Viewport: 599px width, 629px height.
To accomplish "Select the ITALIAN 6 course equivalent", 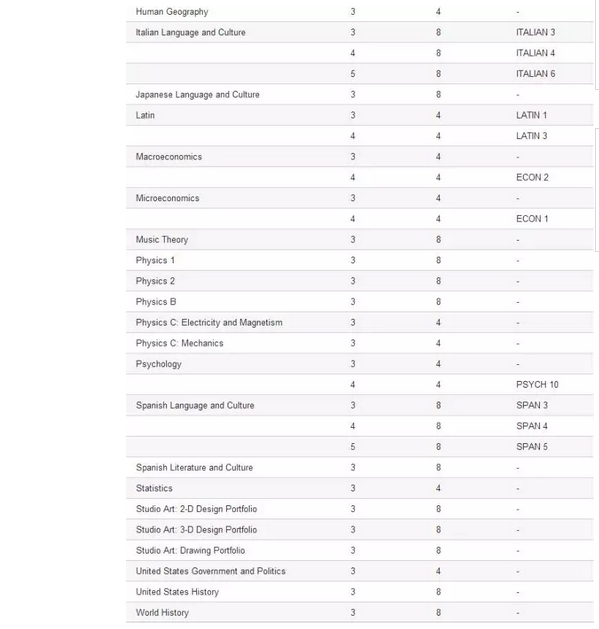I will [536, 74].
